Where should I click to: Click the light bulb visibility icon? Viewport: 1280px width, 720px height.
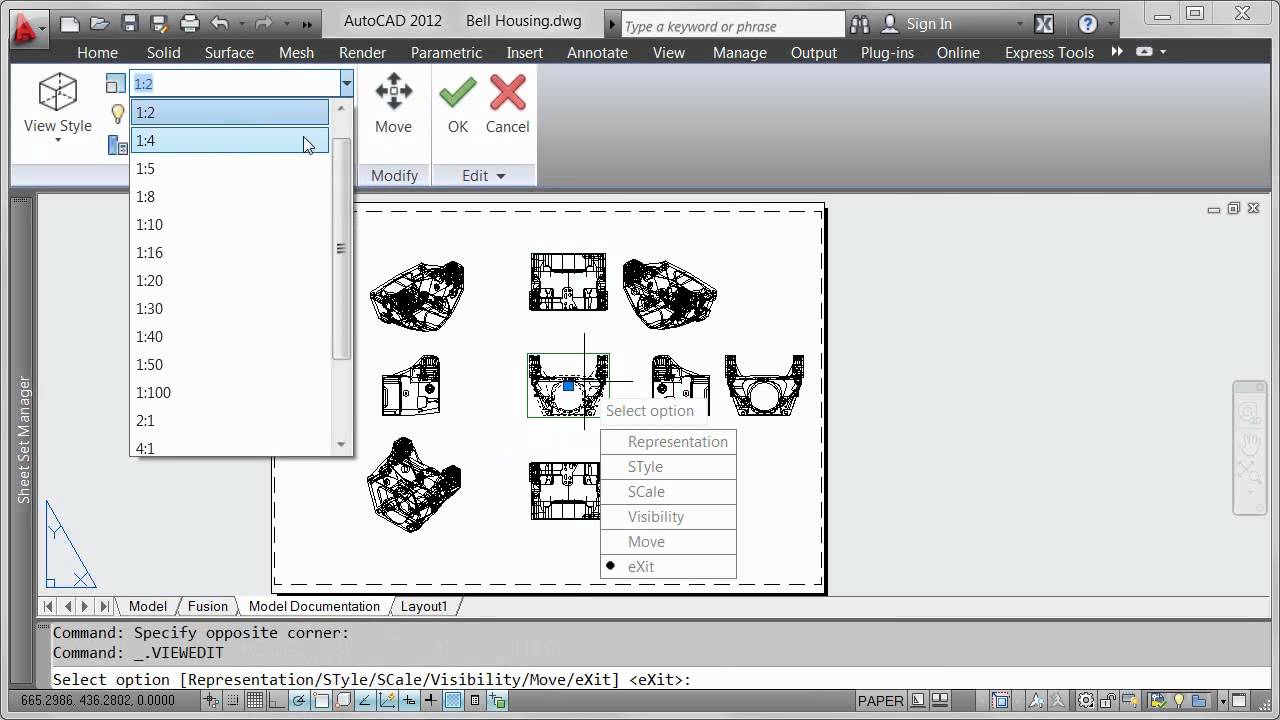click(117, 114)
